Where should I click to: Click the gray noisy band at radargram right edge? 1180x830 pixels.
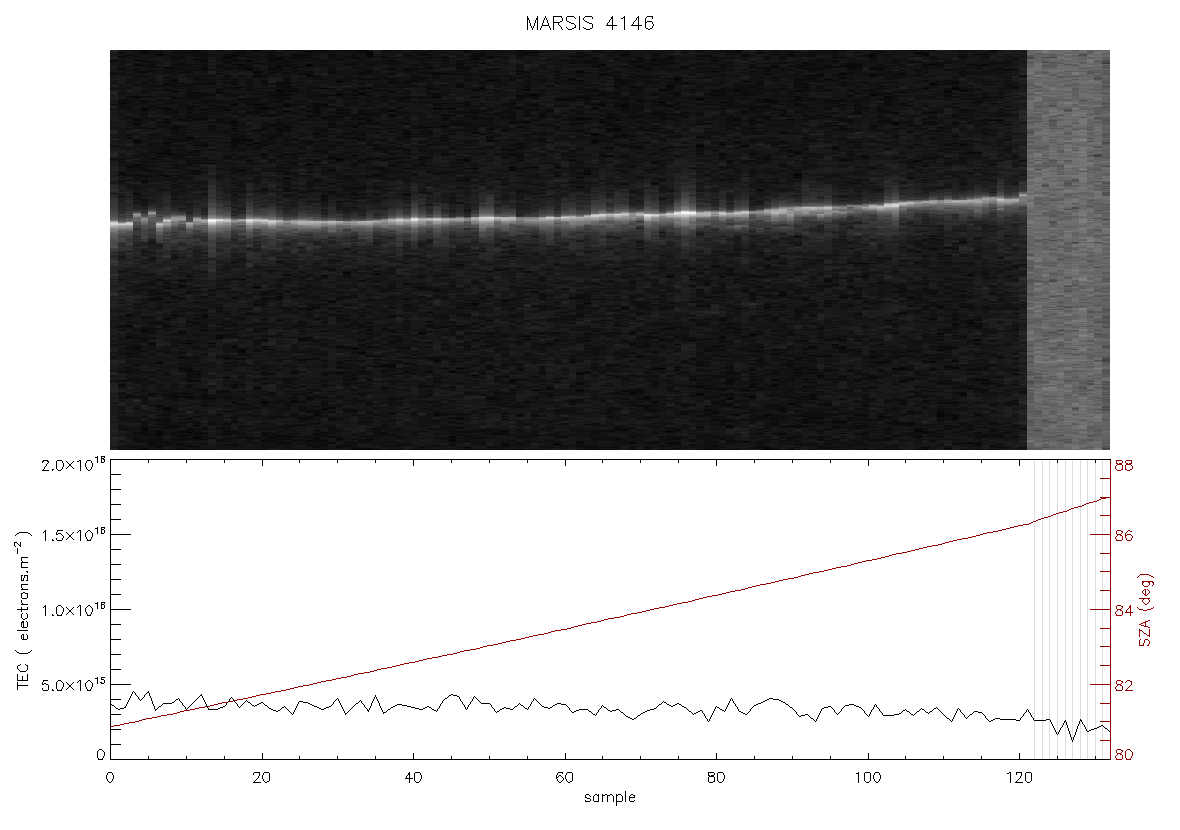[1068, 250]
